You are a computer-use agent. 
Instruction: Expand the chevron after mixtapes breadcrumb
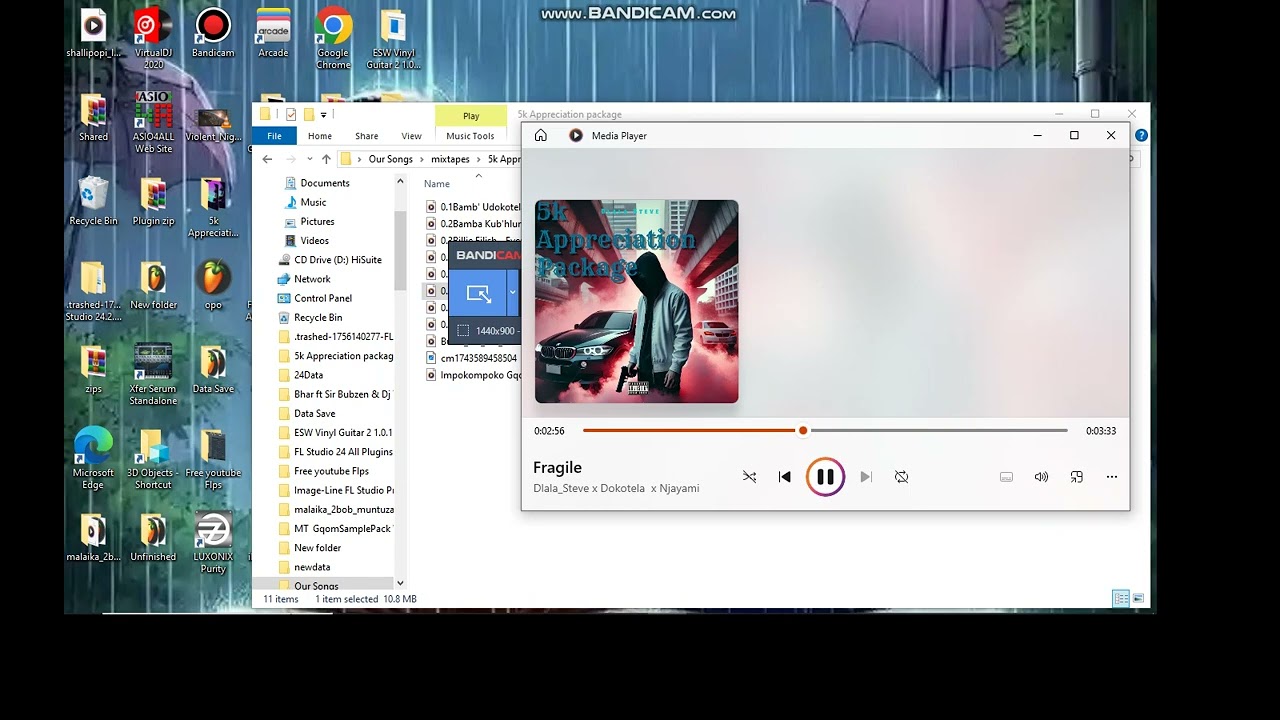coord(479,159)
